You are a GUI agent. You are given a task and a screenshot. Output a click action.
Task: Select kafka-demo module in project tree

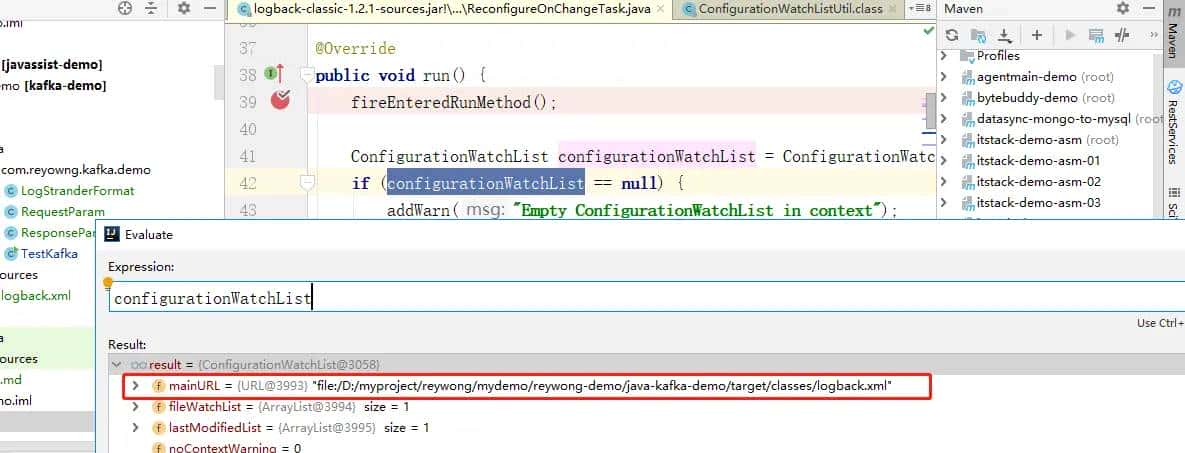65,86
